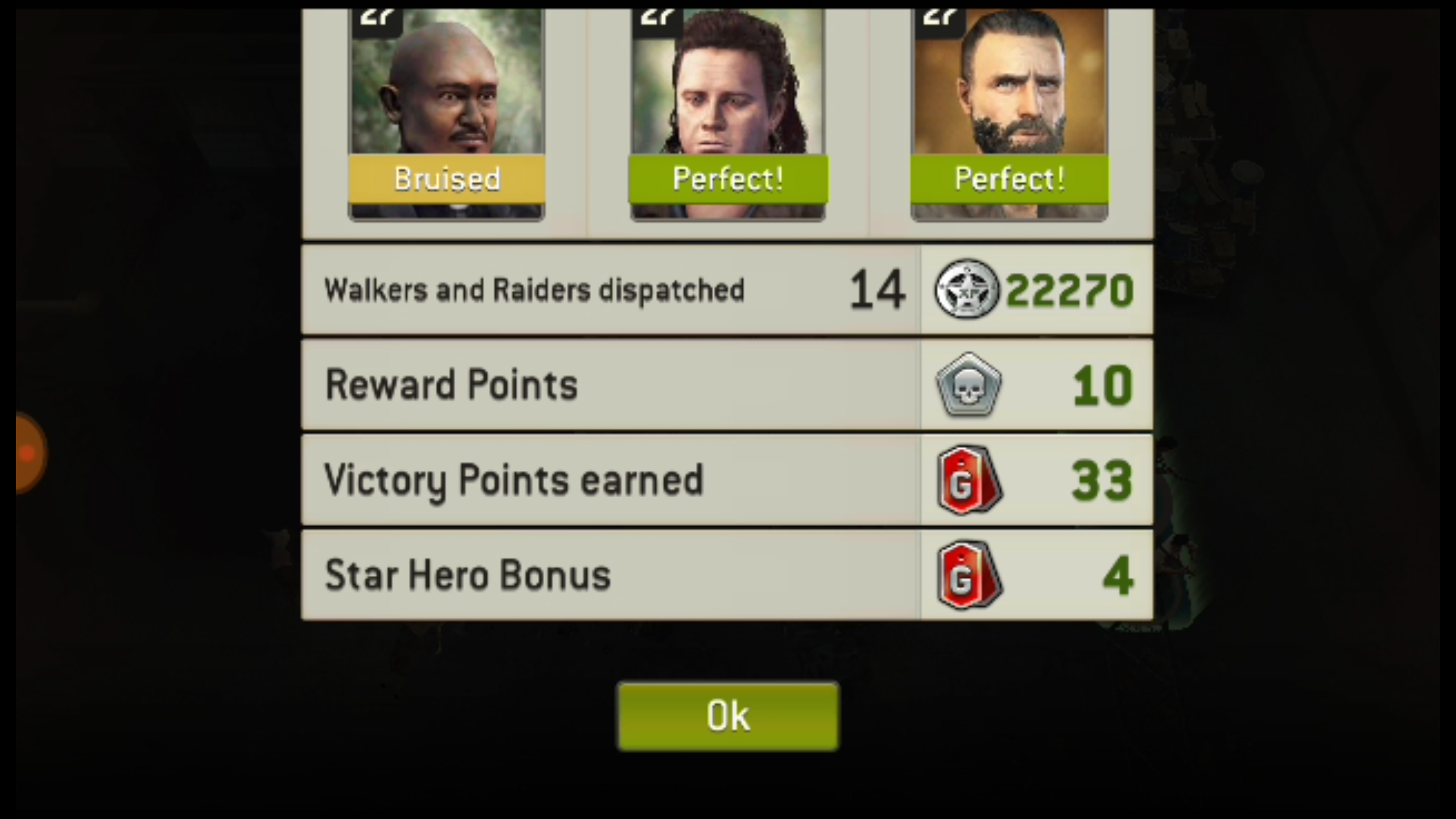Click the skull Reward Points icon

click(969, 385)
